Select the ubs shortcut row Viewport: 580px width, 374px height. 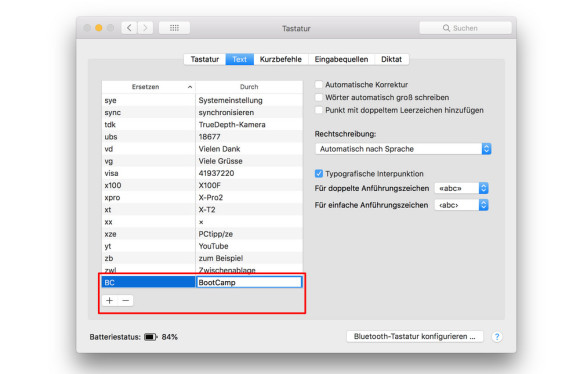[202, 137]
